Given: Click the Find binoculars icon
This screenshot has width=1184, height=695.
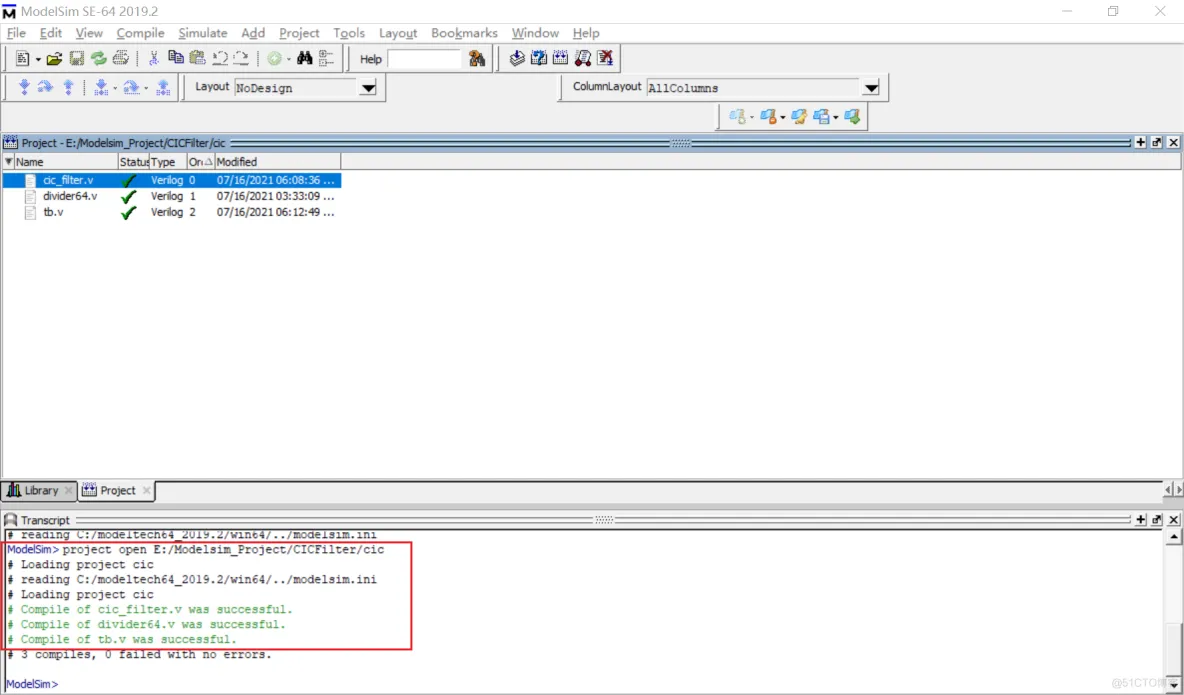Looking at the screenshot, I should tap(305, 58).
